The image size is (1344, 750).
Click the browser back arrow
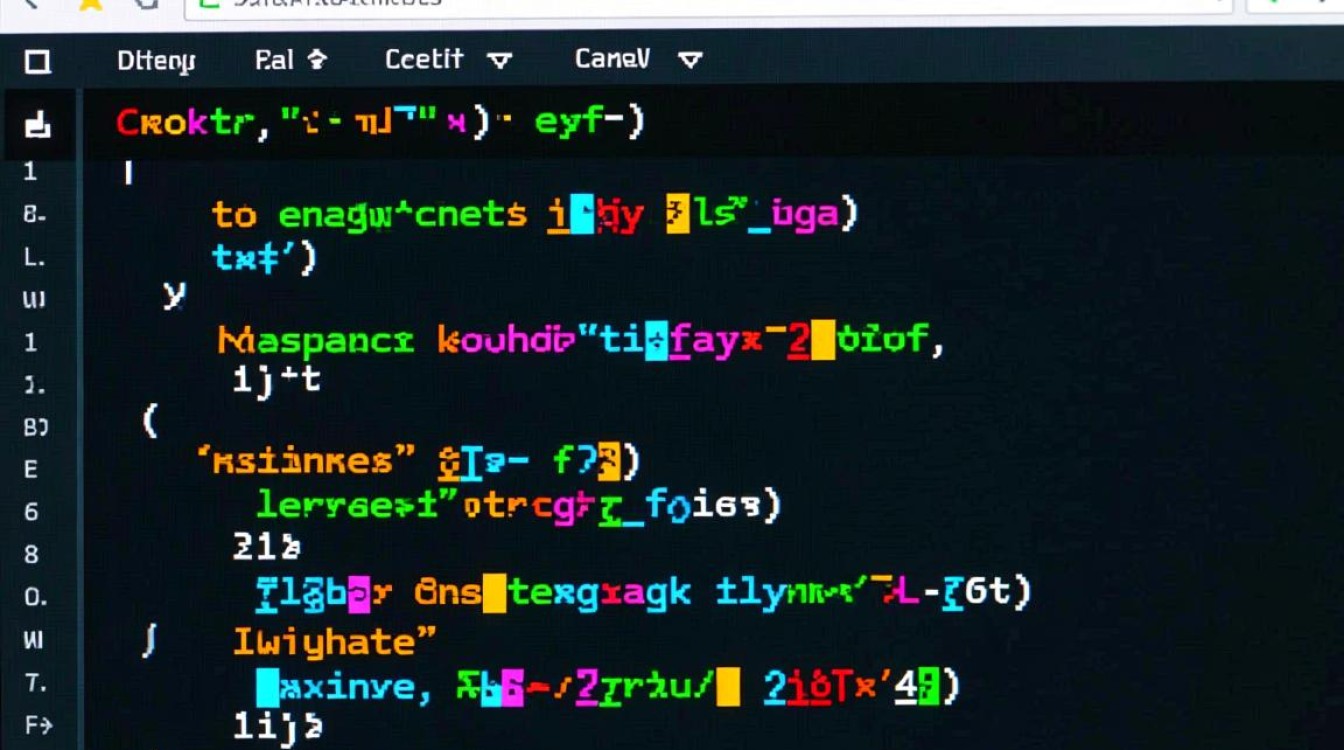click(29, 4)
